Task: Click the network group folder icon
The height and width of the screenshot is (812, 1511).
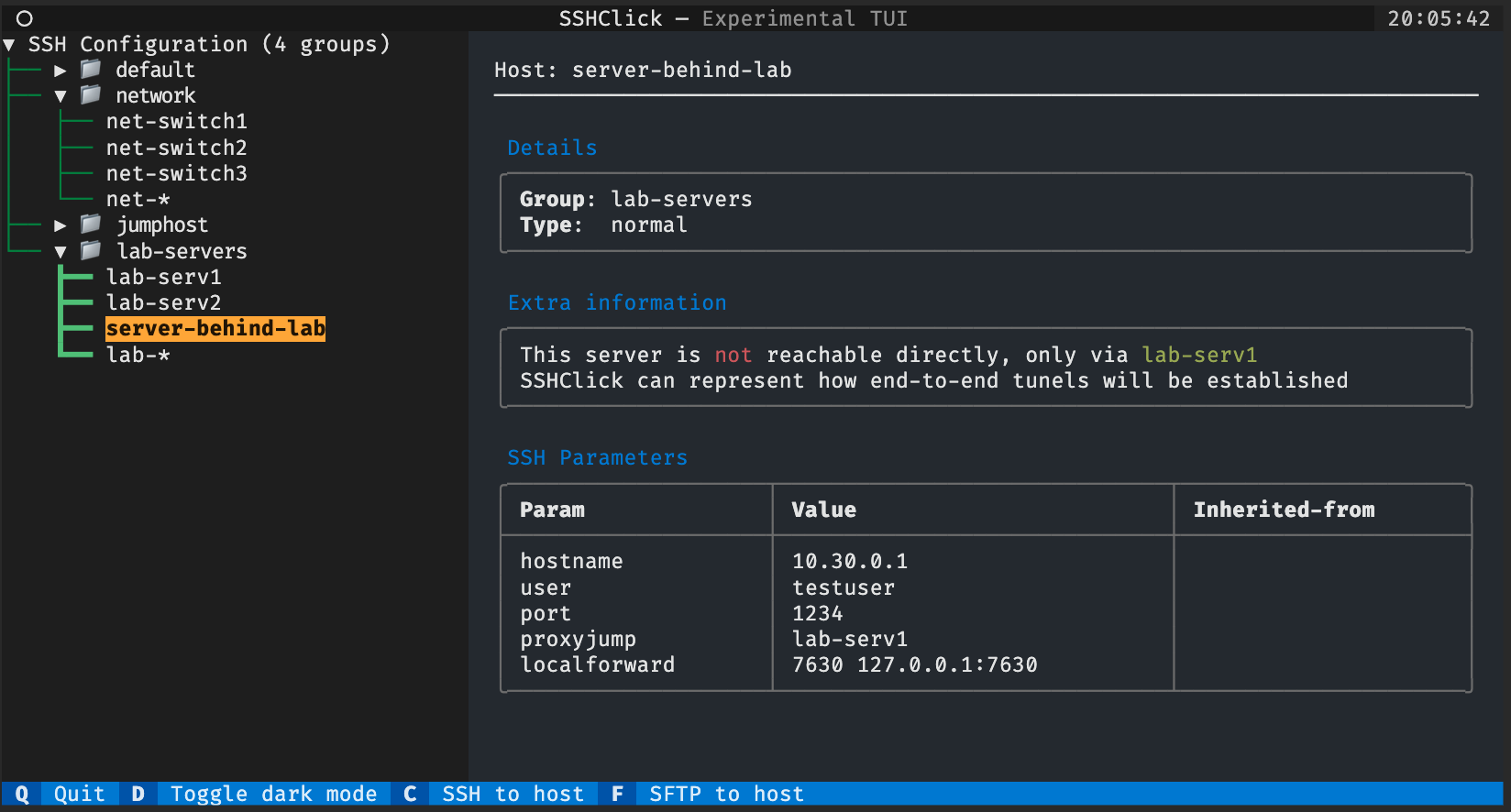Action: pos(91,95)
